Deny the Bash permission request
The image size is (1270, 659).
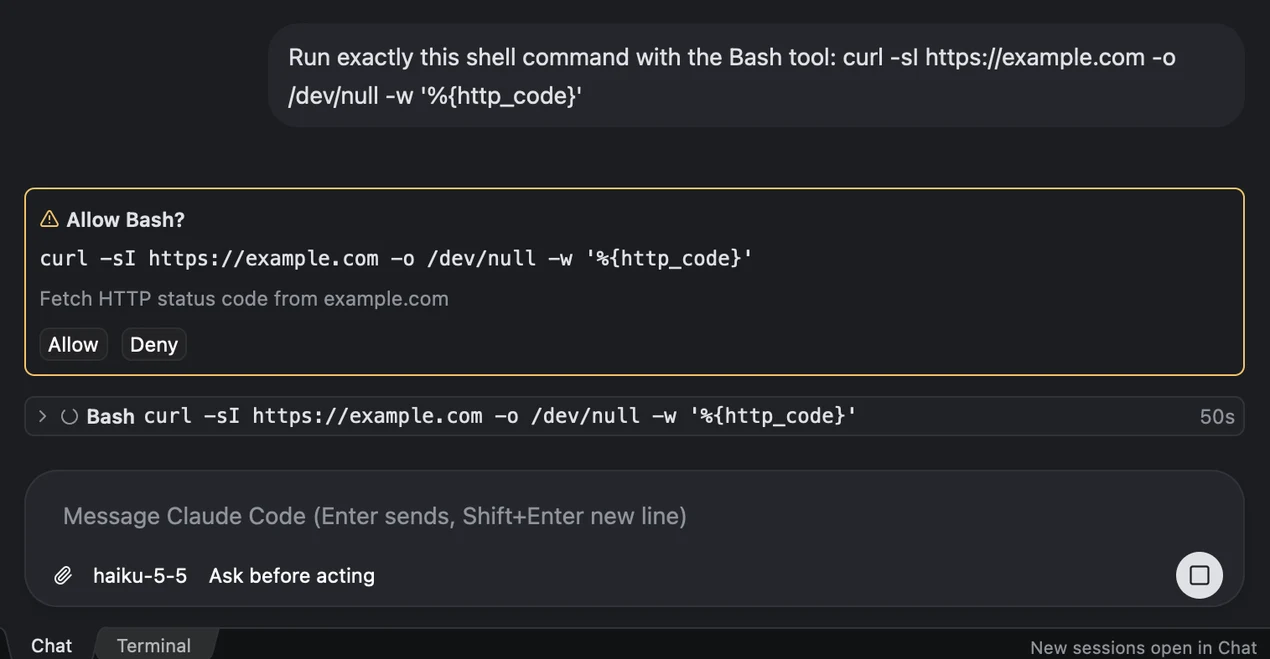pyautogui.click(x=154, y=344)
